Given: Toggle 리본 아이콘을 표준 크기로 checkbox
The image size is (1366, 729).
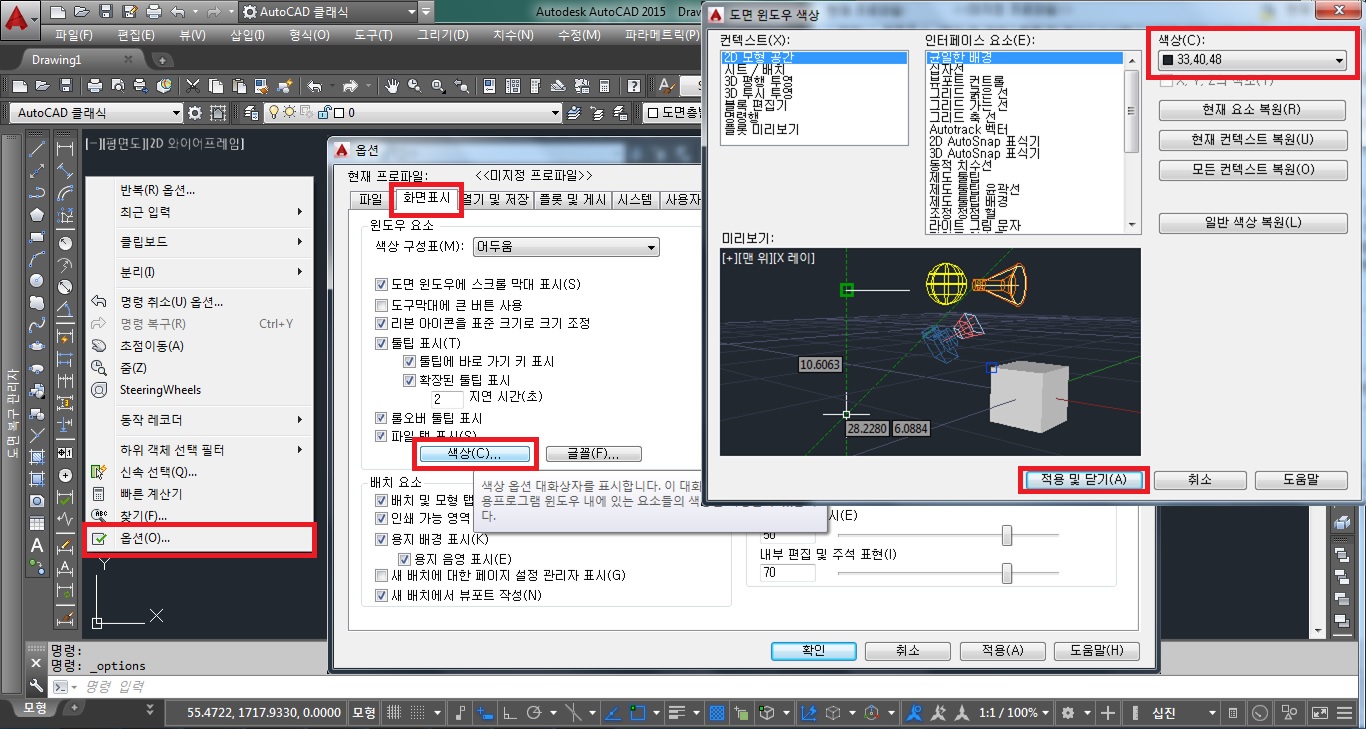Looking at the screenshot, I should tap(380, 324).
